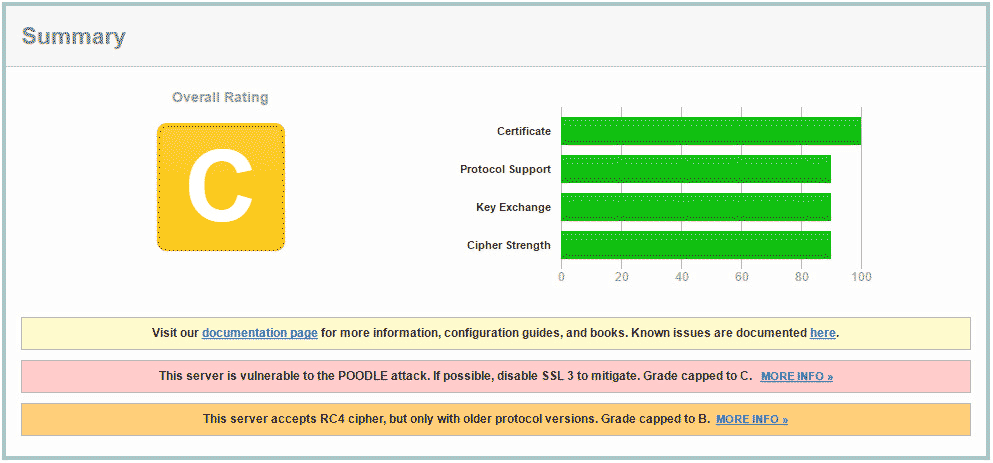This screenshot has width=993, height=463.
Task: Click the Certificate chart label
Action: click(524, 132)
